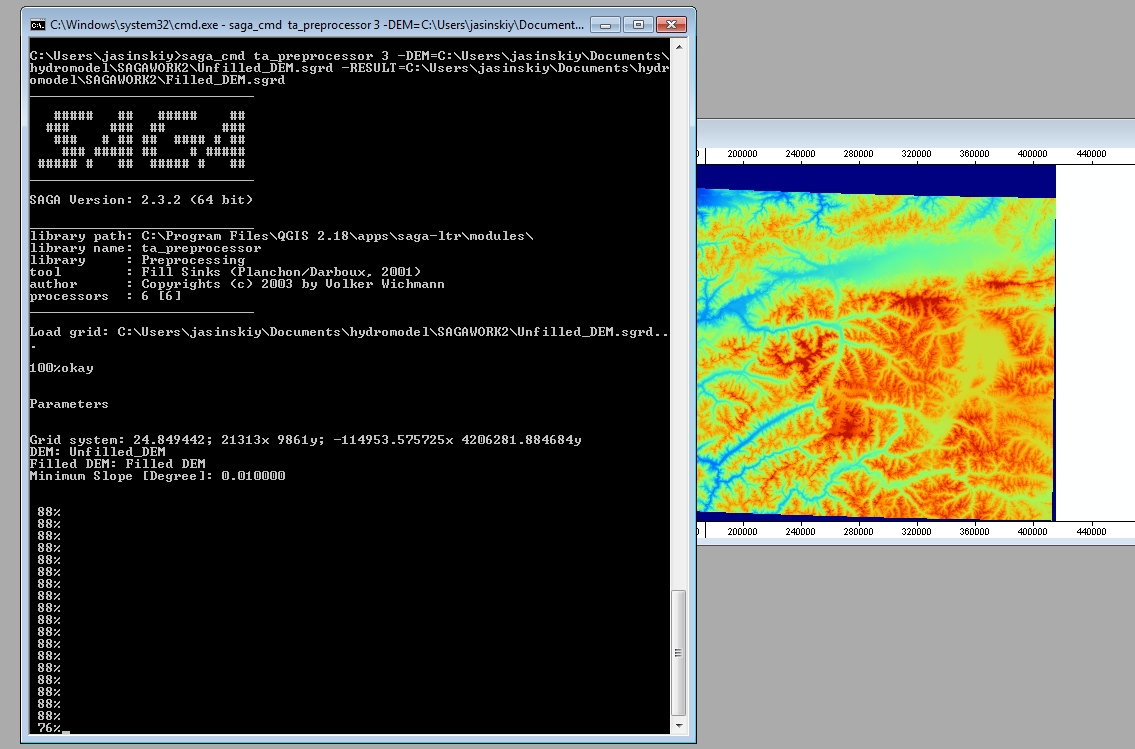Click the 440000 label on the top map ruler
This screenshot has width=1135, height=749.
[1092, 153]
